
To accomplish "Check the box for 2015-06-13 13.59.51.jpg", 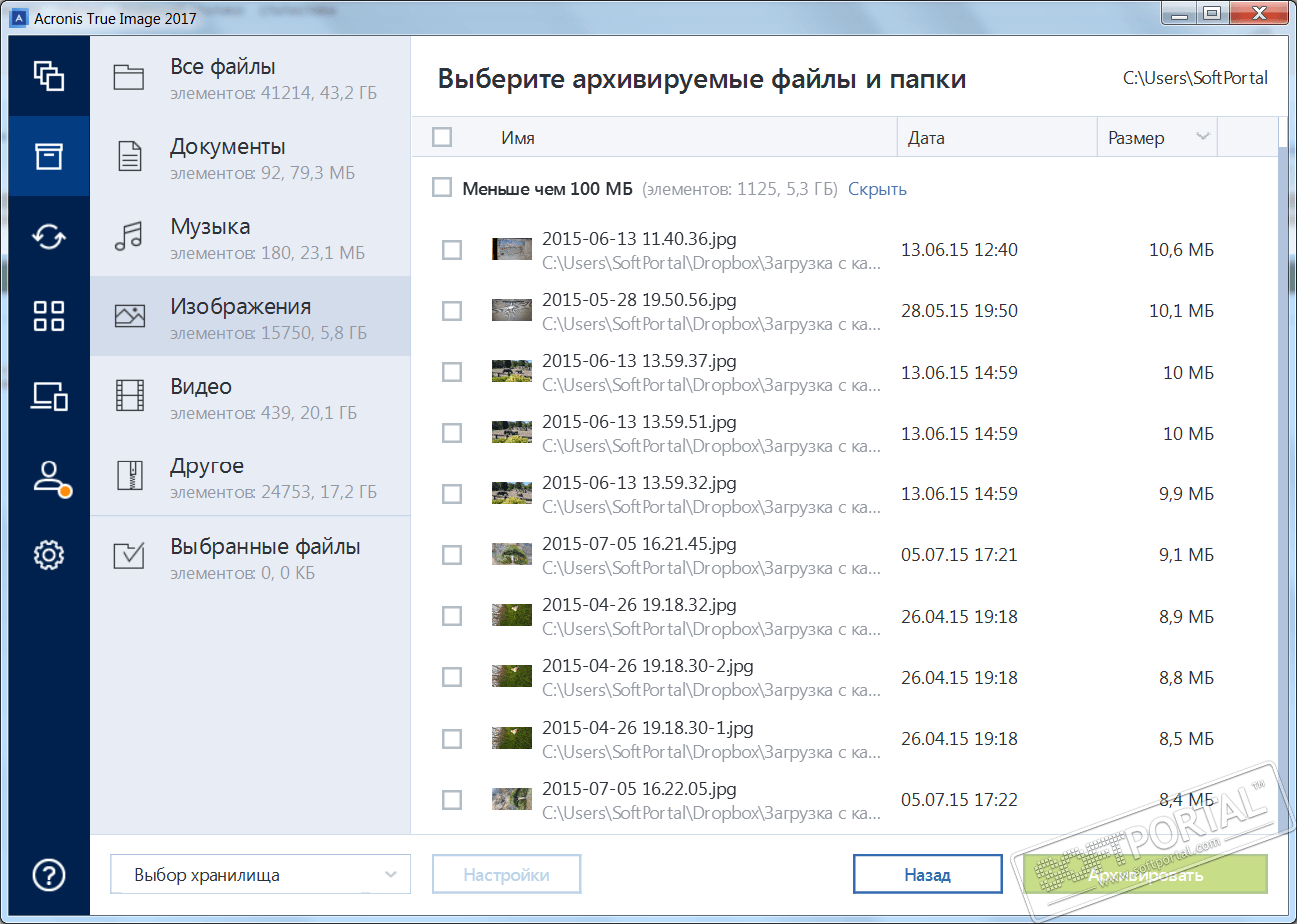I will (452, 433).
